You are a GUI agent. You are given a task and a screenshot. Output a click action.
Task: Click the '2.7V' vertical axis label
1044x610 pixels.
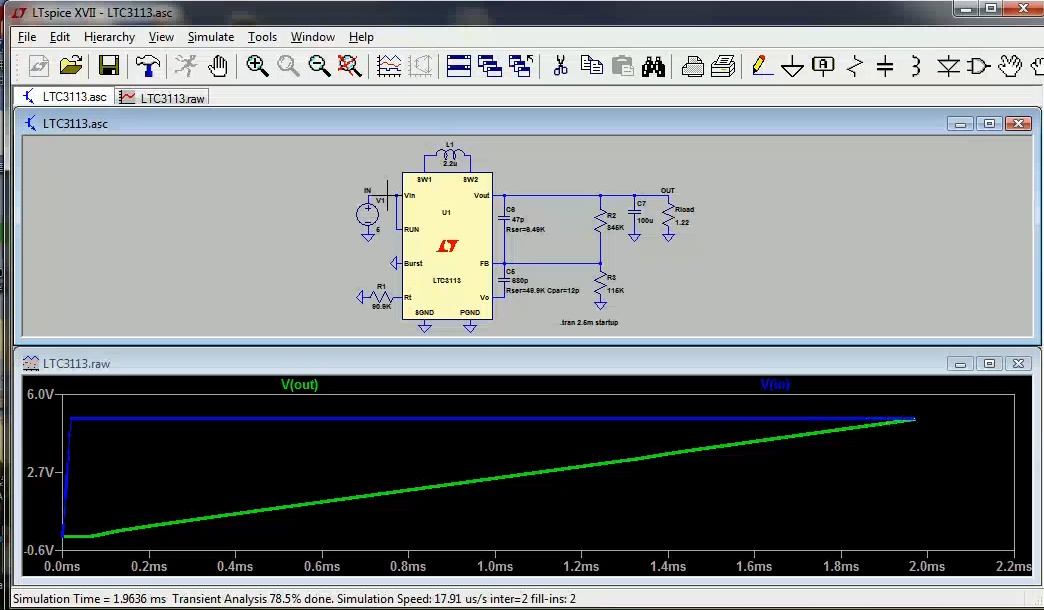(40, 472)
